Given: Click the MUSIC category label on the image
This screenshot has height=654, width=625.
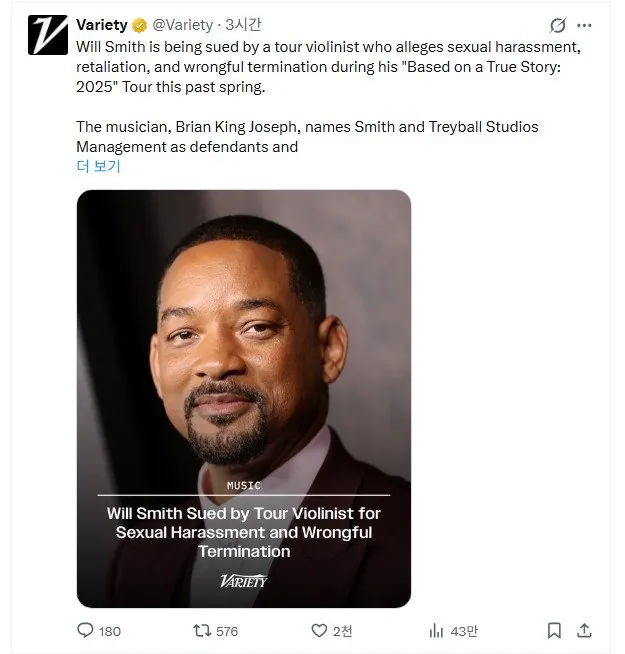Looking at the screenshot, I should (x=243, y=485).
